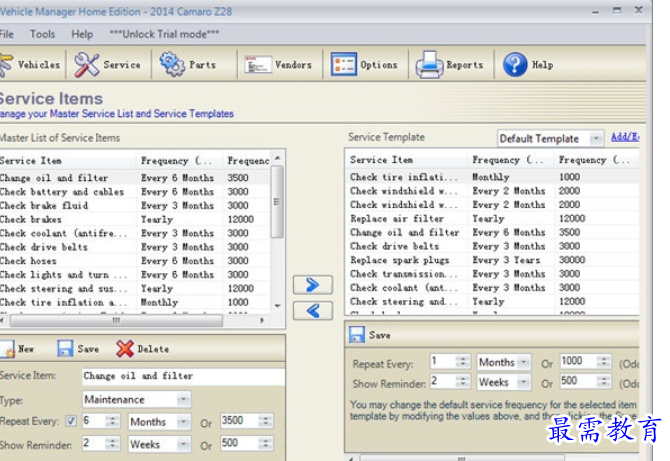Screen dimensions: 670x461
Task: Adjust the template Show Reminder 2 stepper
Action: (x=463, y=382)
